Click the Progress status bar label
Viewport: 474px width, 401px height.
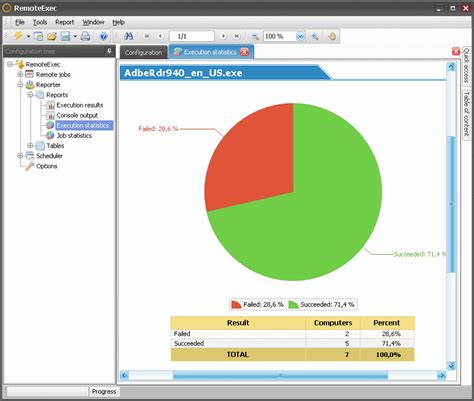[104, 392]
